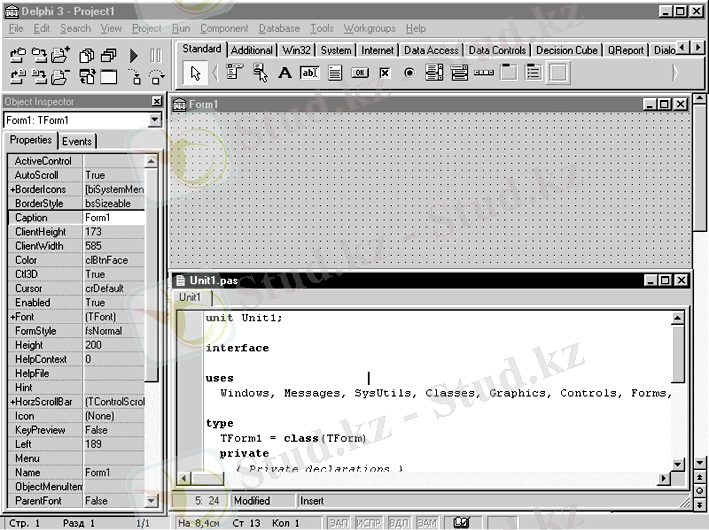The height and width of the screenshot is (530, 709).
Task: Expand the +Font property
Action: coord(14,316)
